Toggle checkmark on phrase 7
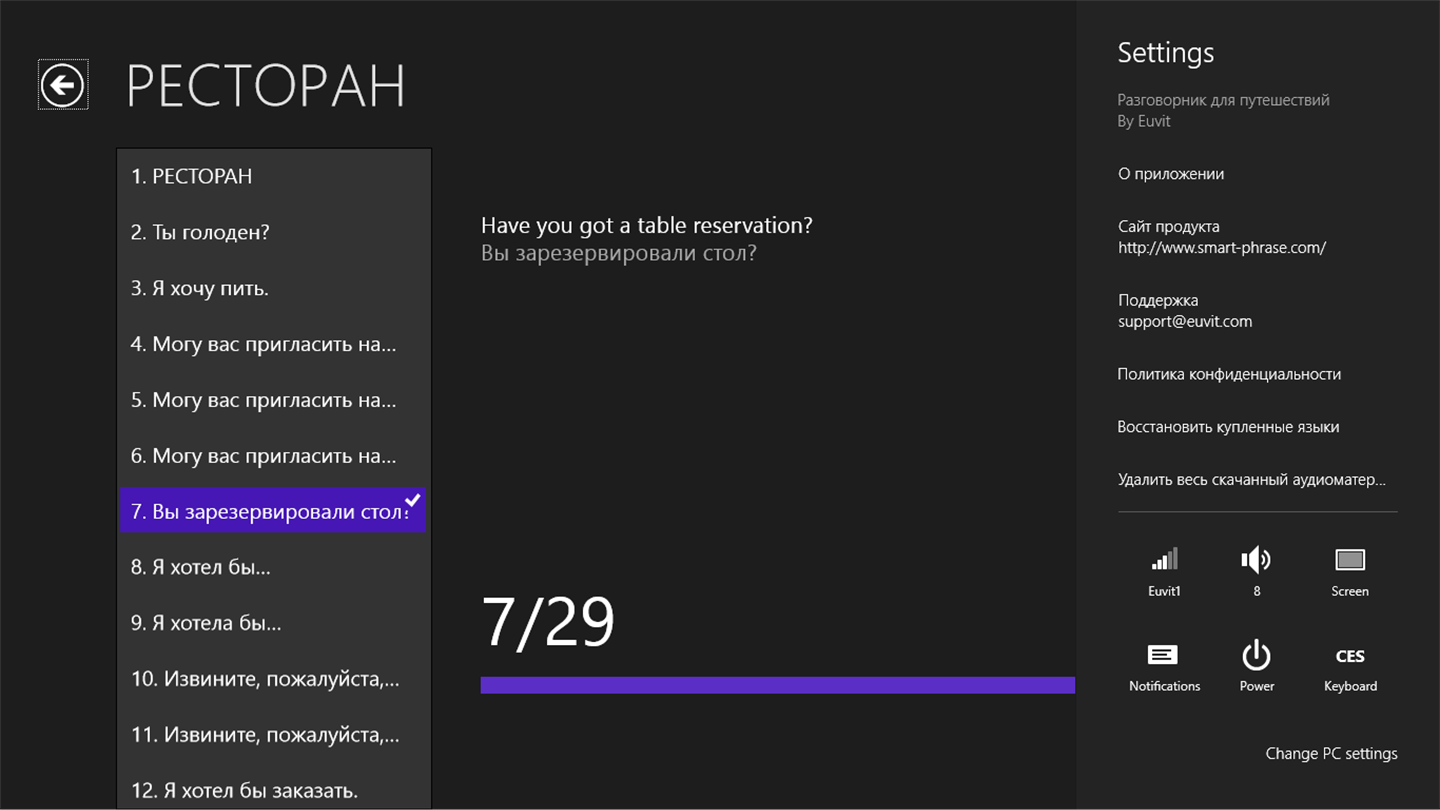Screen dimensions: 1440x810 412,499
